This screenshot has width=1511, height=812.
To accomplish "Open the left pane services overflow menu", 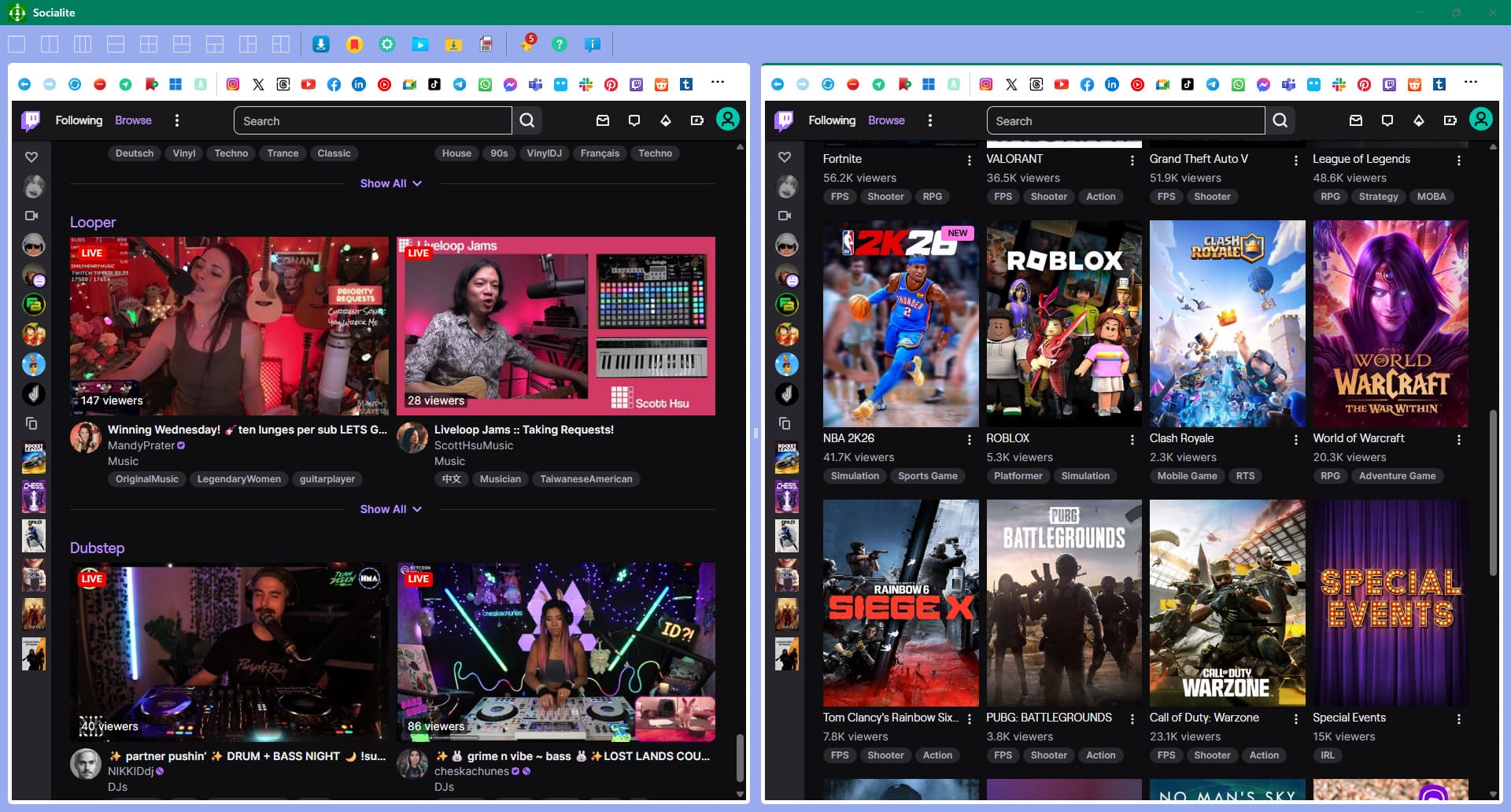I will pos(717,82).
